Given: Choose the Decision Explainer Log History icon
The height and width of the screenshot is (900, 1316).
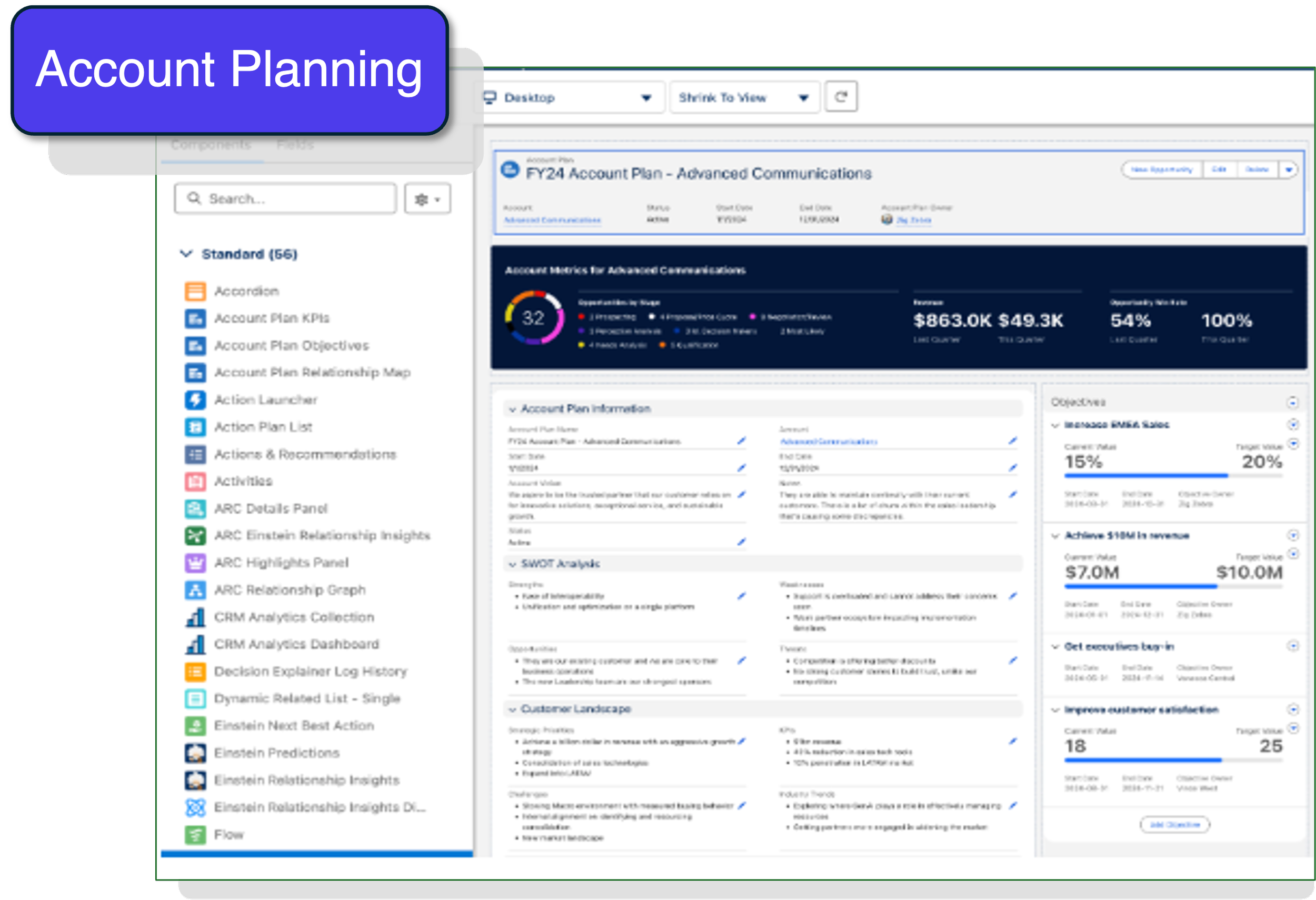Looking at the screenshot, I should point(195,672).
